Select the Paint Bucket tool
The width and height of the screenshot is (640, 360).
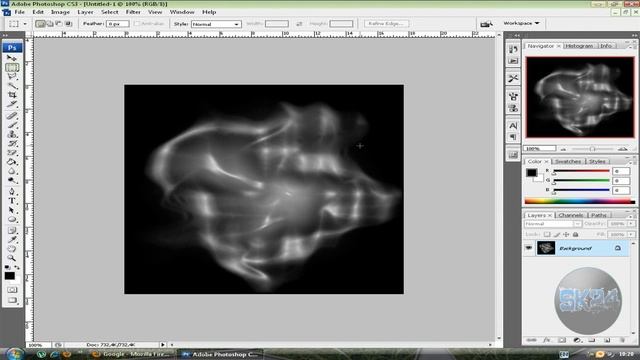pos(12,162)
